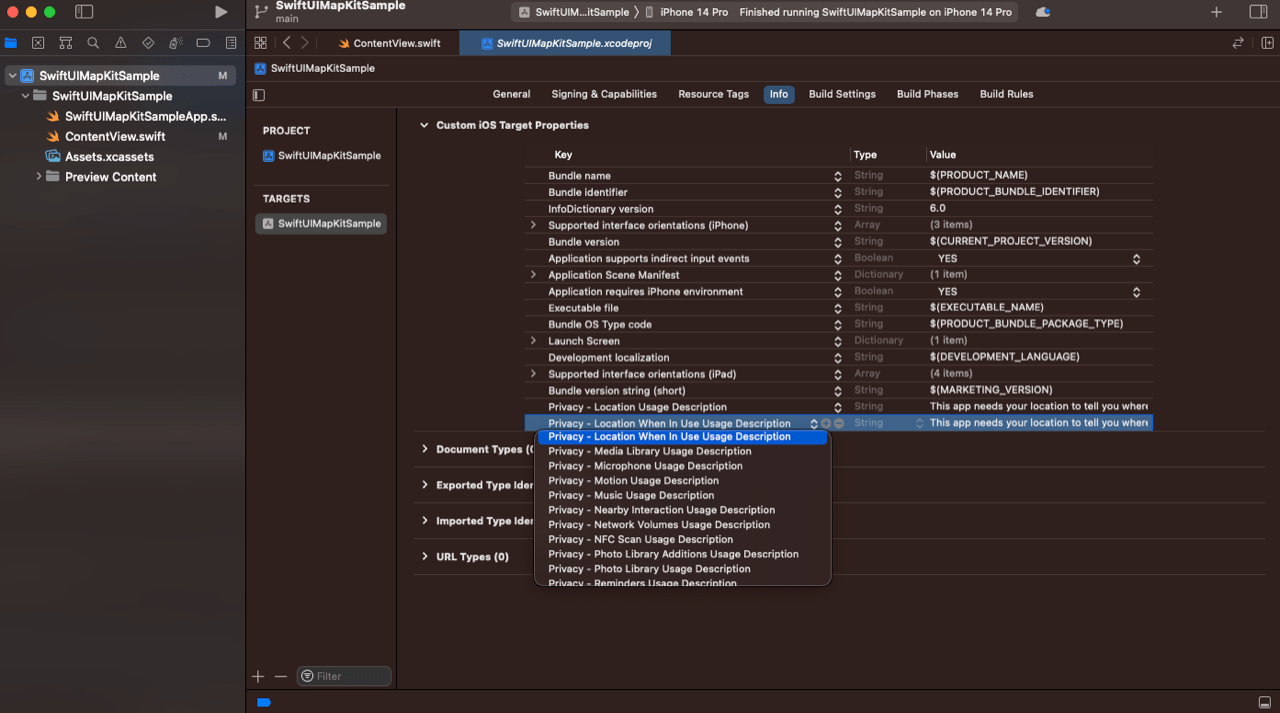
Task: Toggle the navigator sidebar visibility
Action: point(84,12)
